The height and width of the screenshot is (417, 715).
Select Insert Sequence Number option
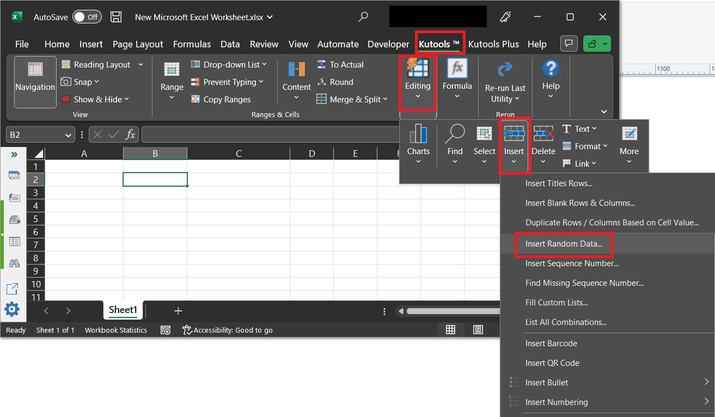coord(571,263)
